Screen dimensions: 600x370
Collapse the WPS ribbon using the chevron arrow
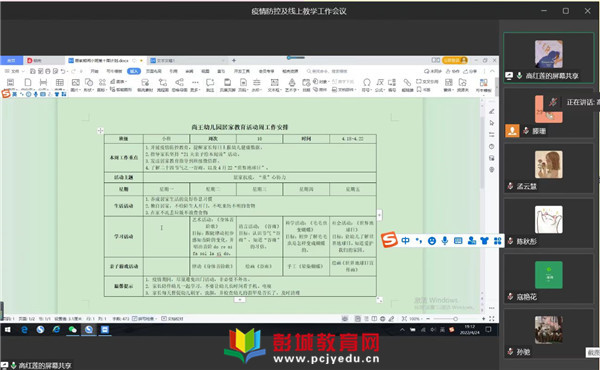(492, 71)
